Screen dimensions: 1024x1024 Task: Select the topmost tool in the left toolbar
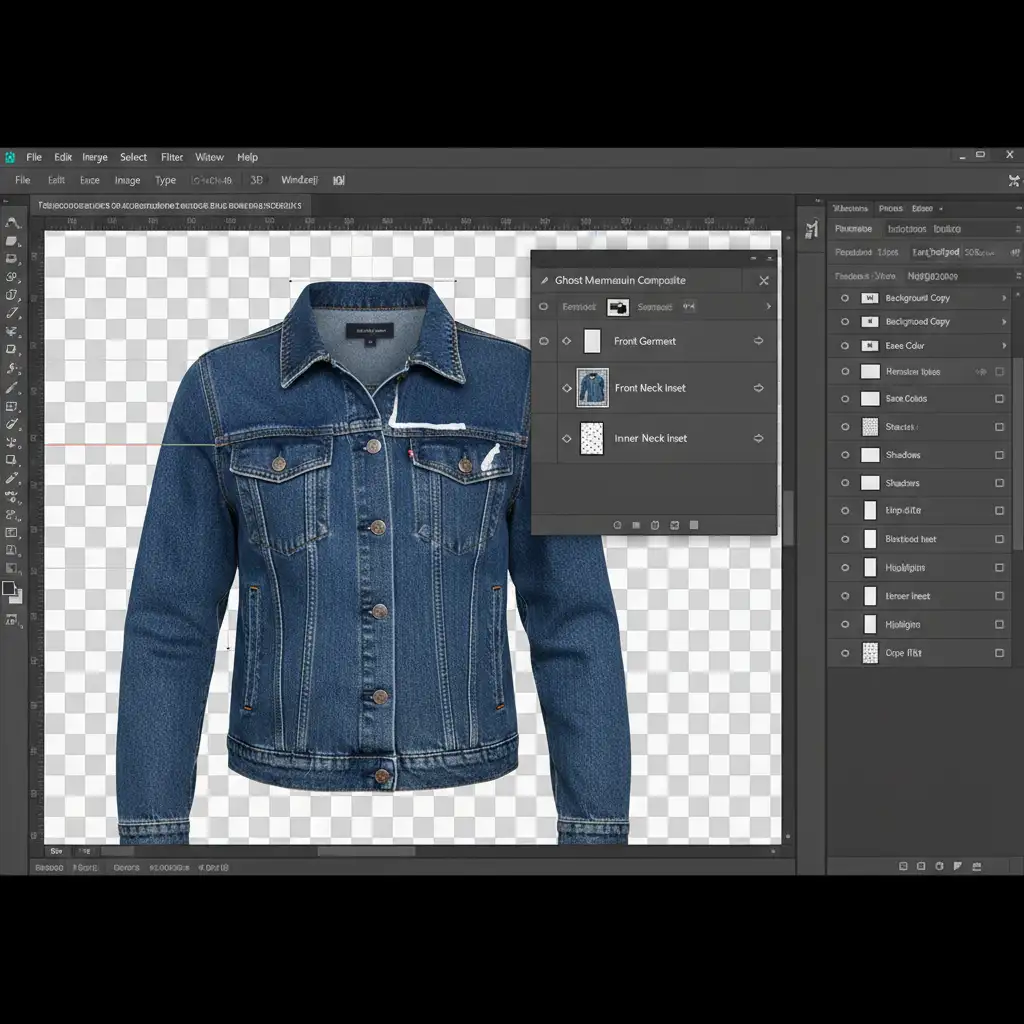point(12,223)
